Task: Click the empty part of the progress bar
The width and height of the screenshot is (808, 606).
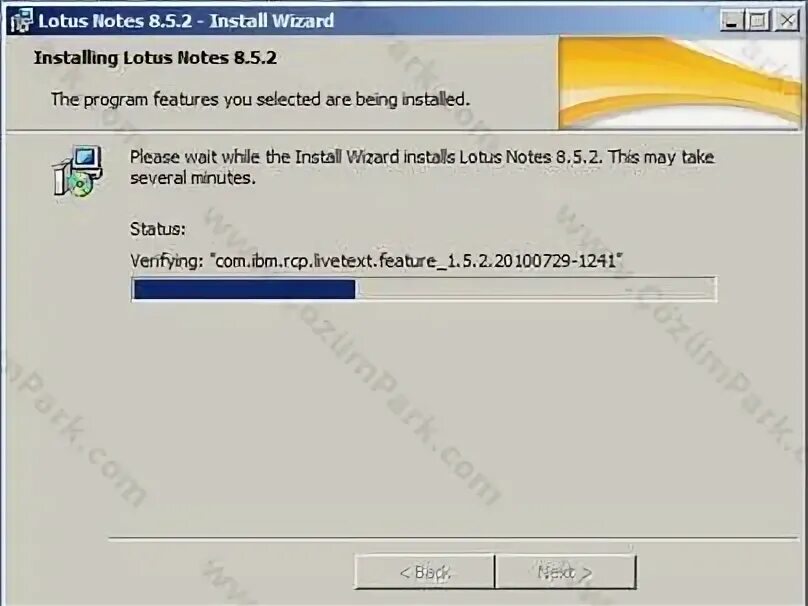Action: [x=535, y=289]
